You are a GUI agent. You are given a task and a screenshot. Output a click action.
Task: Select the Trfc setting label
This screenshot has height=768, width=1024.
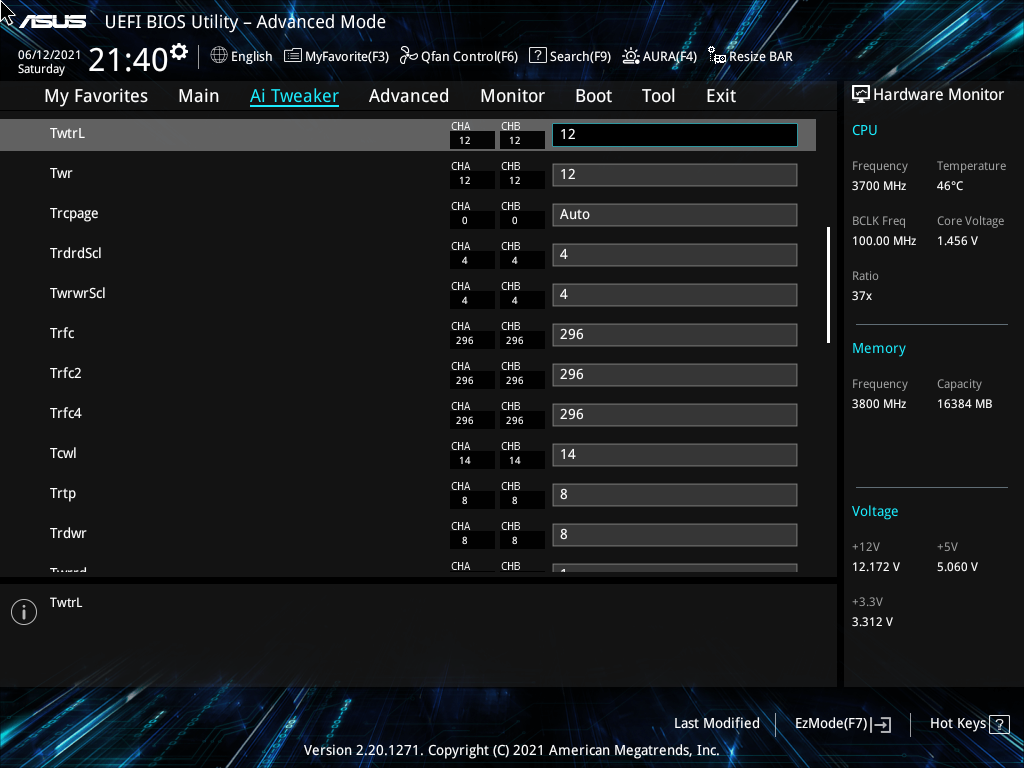click(62, 333)
